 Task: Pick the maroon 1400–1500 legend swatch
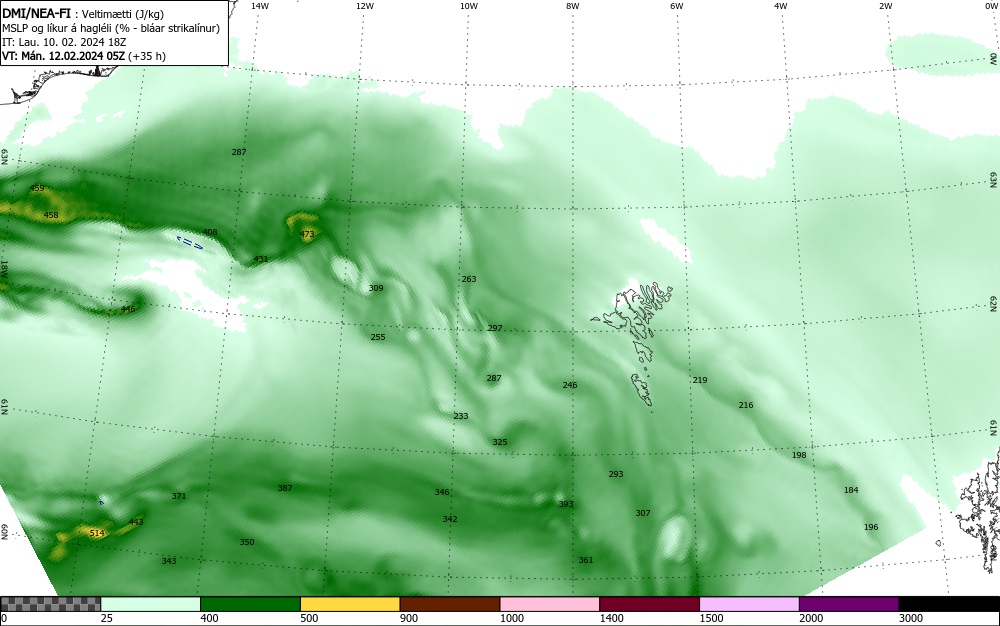coord(649,604)
